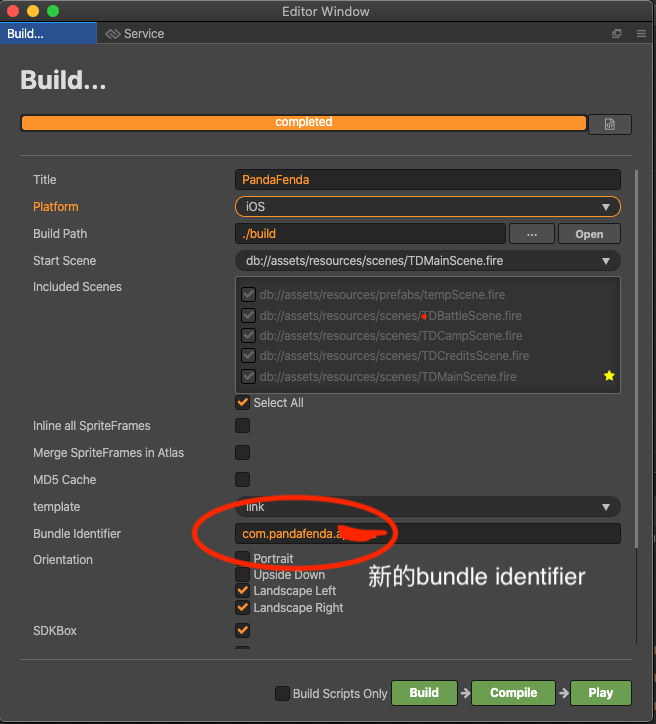This screenshot has height=724, width=656.
Task: Enable Inline all SpriteFrames
Action: pyautogui.click(x=242, y=426)
